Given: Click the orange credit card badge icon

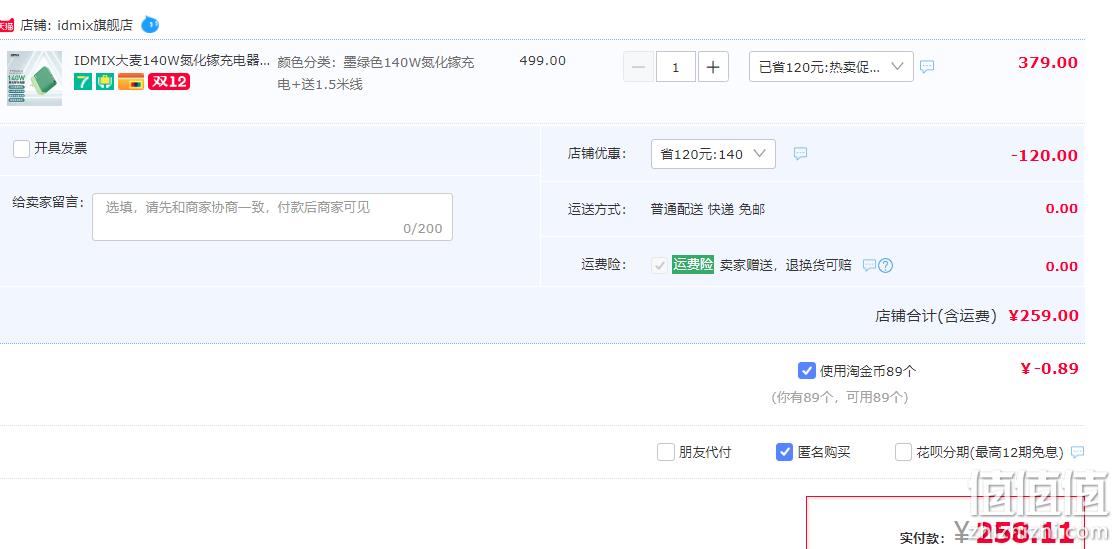Looking at the screenshot, I should click(x=131, y=82).
